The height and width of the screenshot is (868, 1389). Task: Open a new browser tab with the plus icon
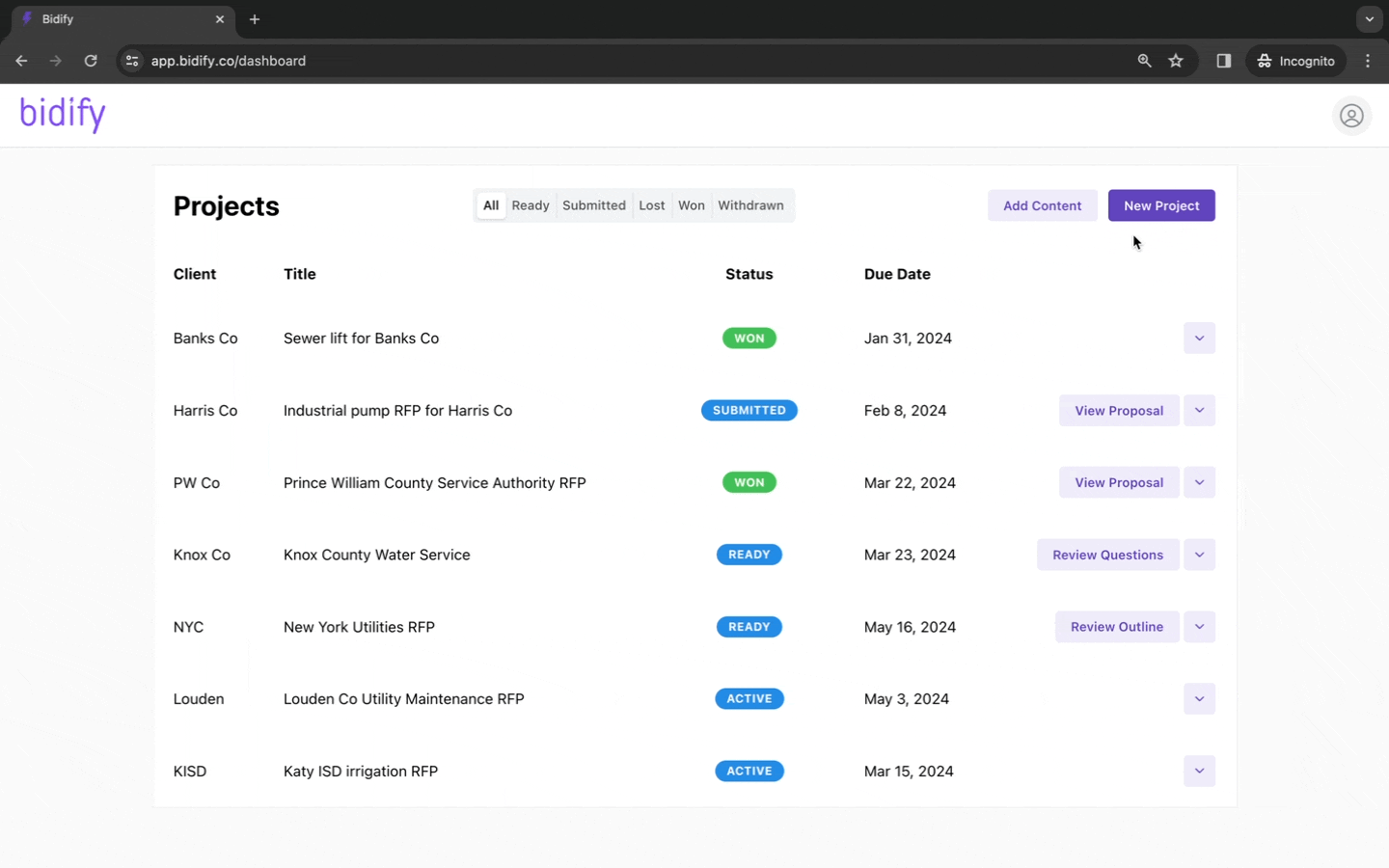(255, 19)
